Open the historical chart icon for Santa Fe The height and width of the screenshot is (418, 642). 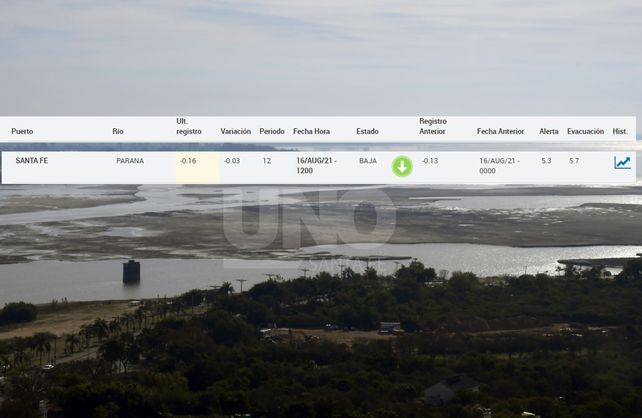point(622,163)
